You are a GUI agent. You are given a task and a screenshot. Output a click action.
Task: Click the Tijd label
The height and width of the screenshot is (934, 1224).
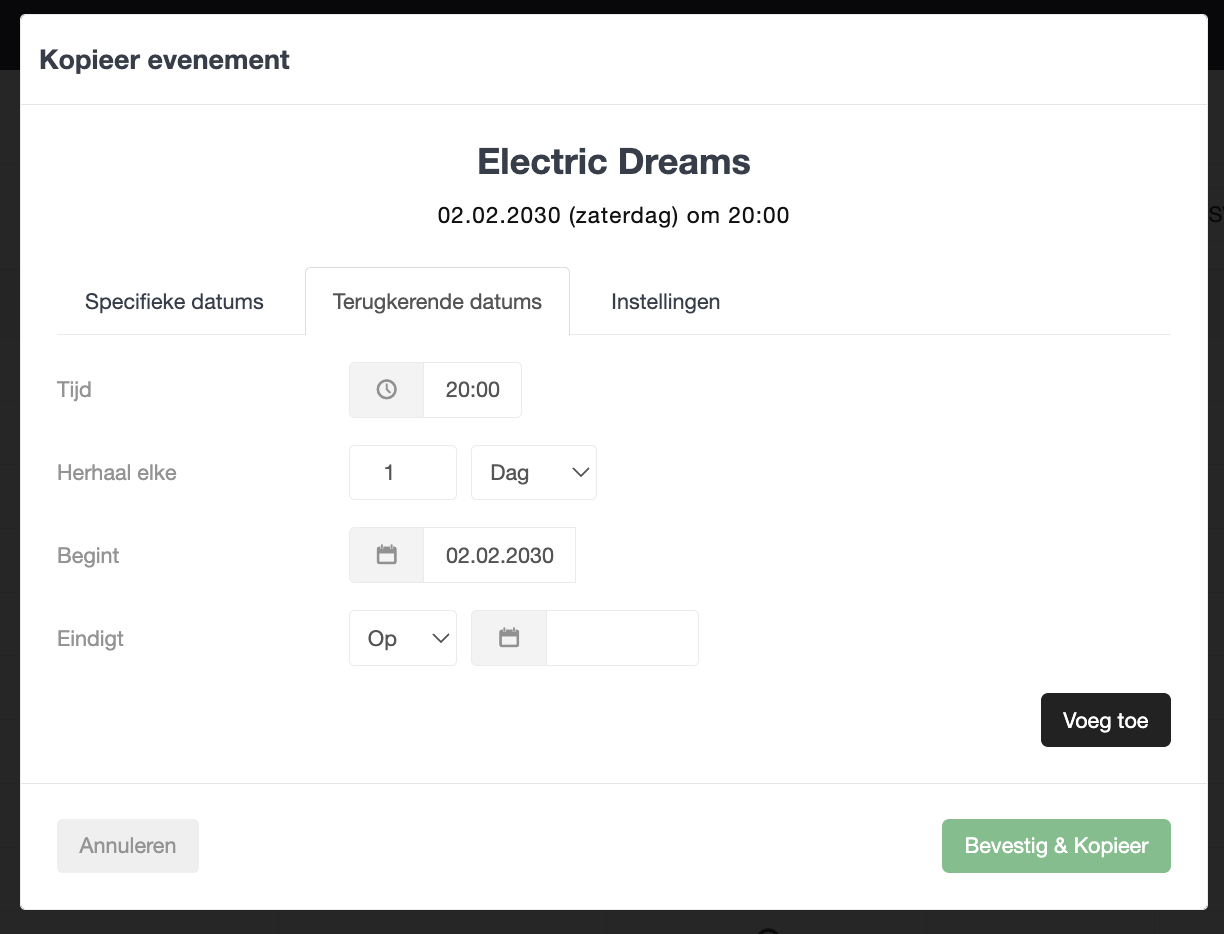(75, 389)
